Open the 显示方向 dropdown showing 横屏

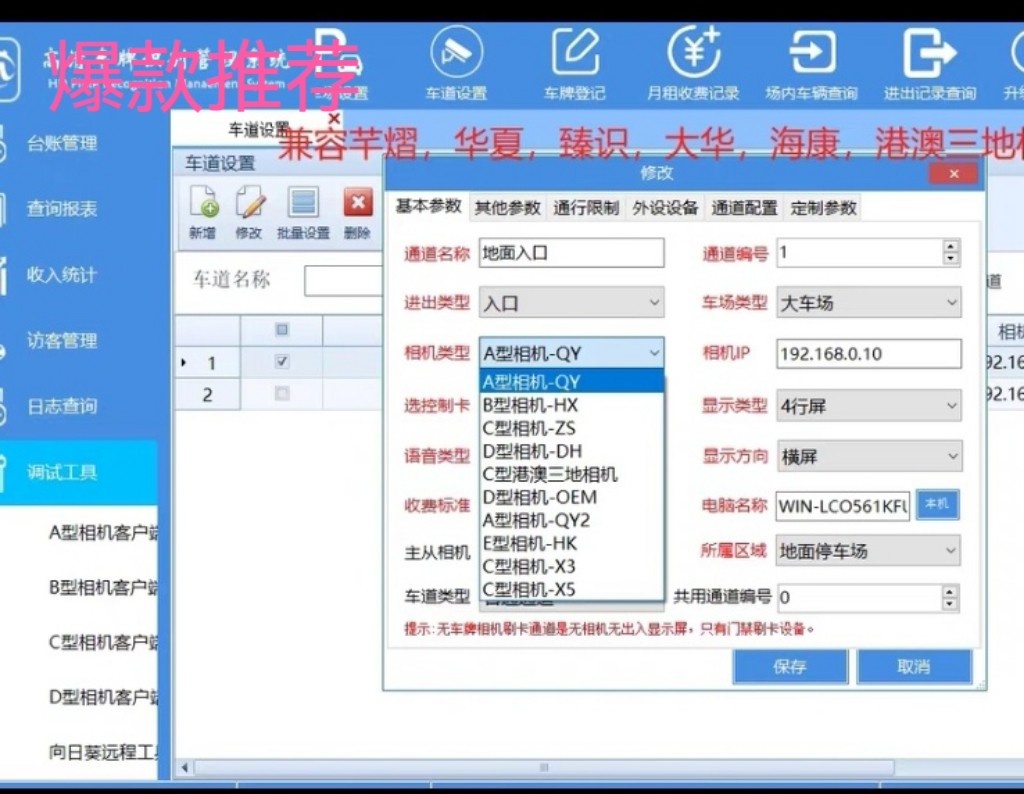868,456
